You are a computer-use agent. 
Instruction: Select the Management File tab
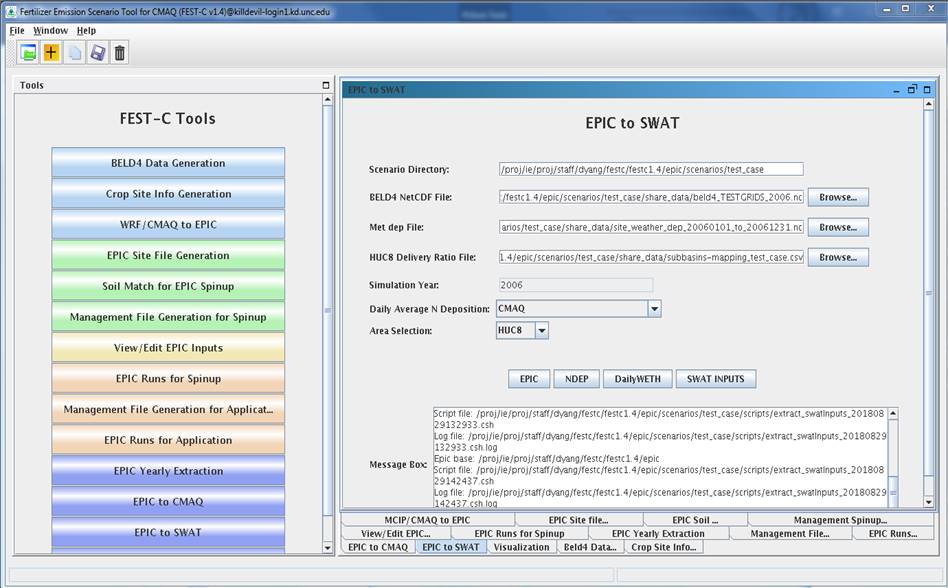tap(790, 534)
